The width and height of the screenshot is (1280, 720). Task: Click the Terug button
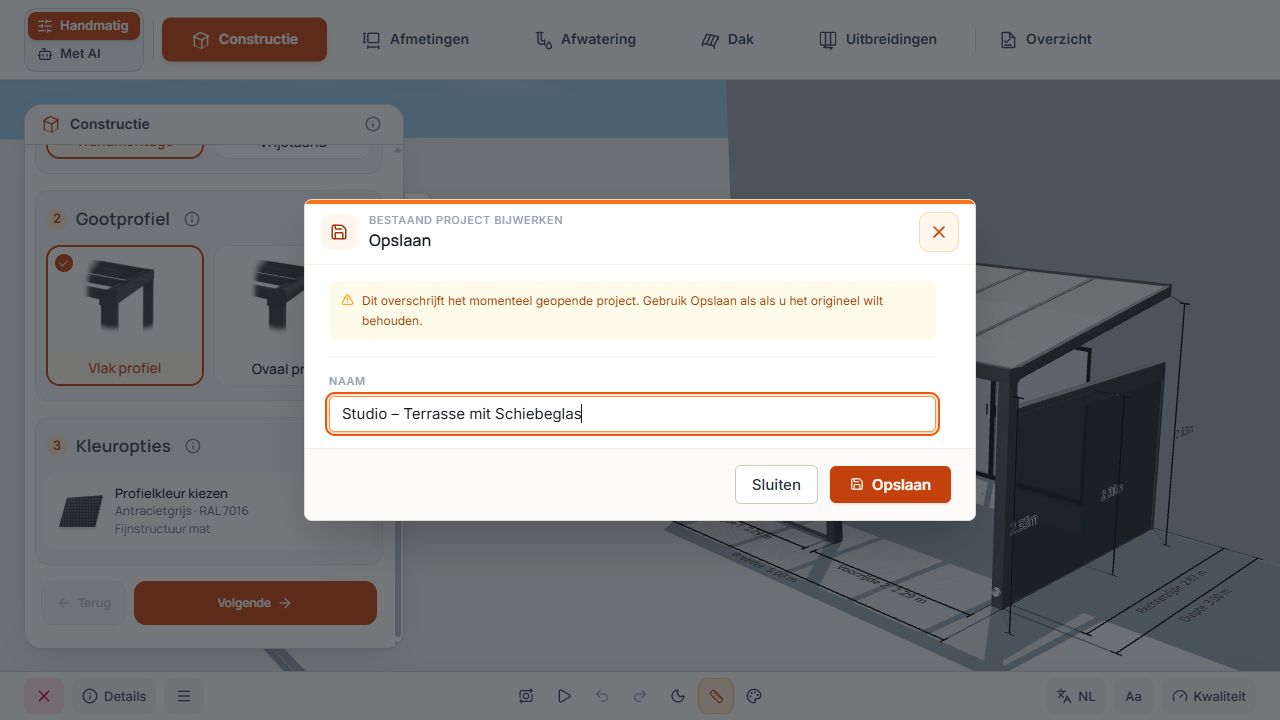coord(84,603)
